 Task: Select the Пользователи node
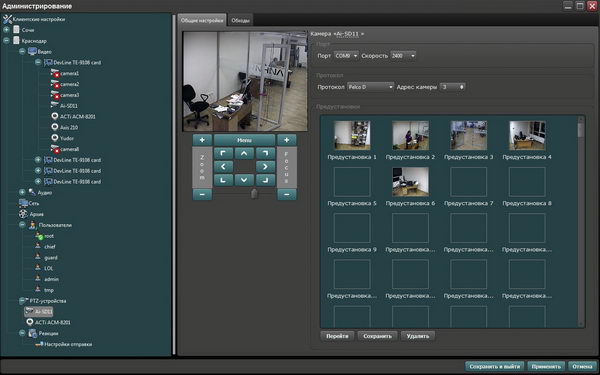click(x=55, y=225)
